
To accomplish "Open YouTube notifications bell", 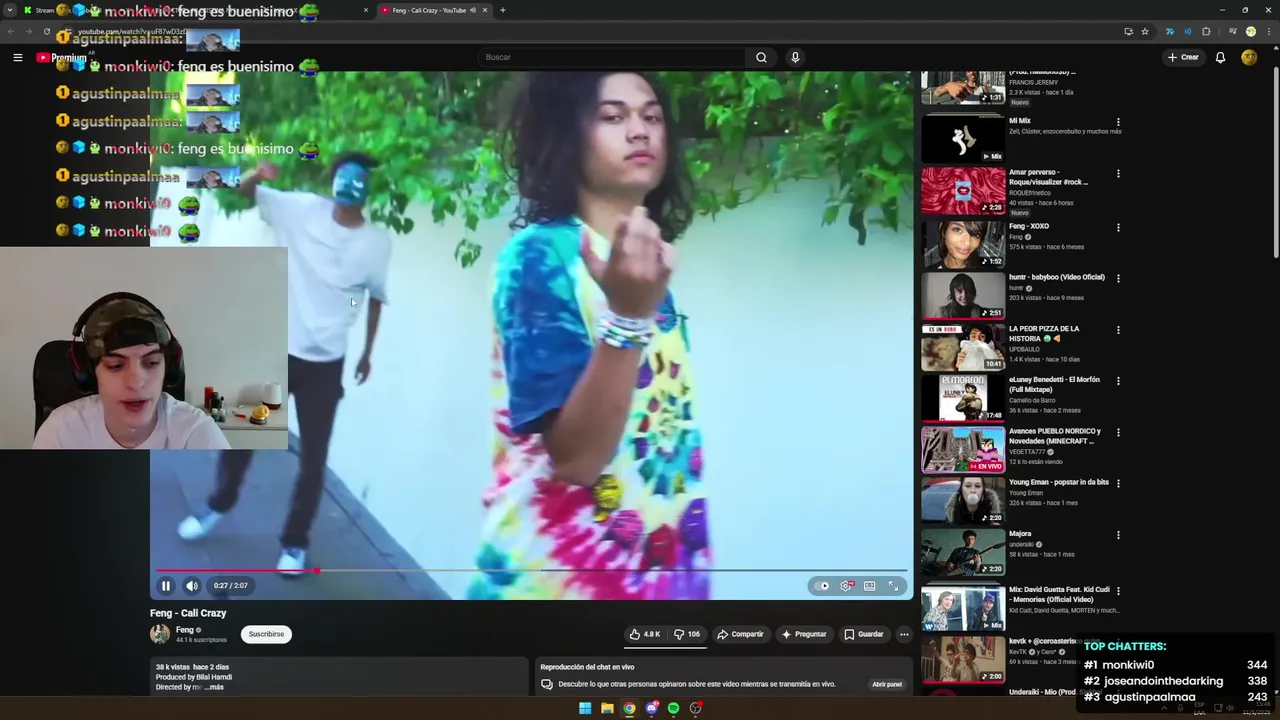I will [x=1220, y=57].
